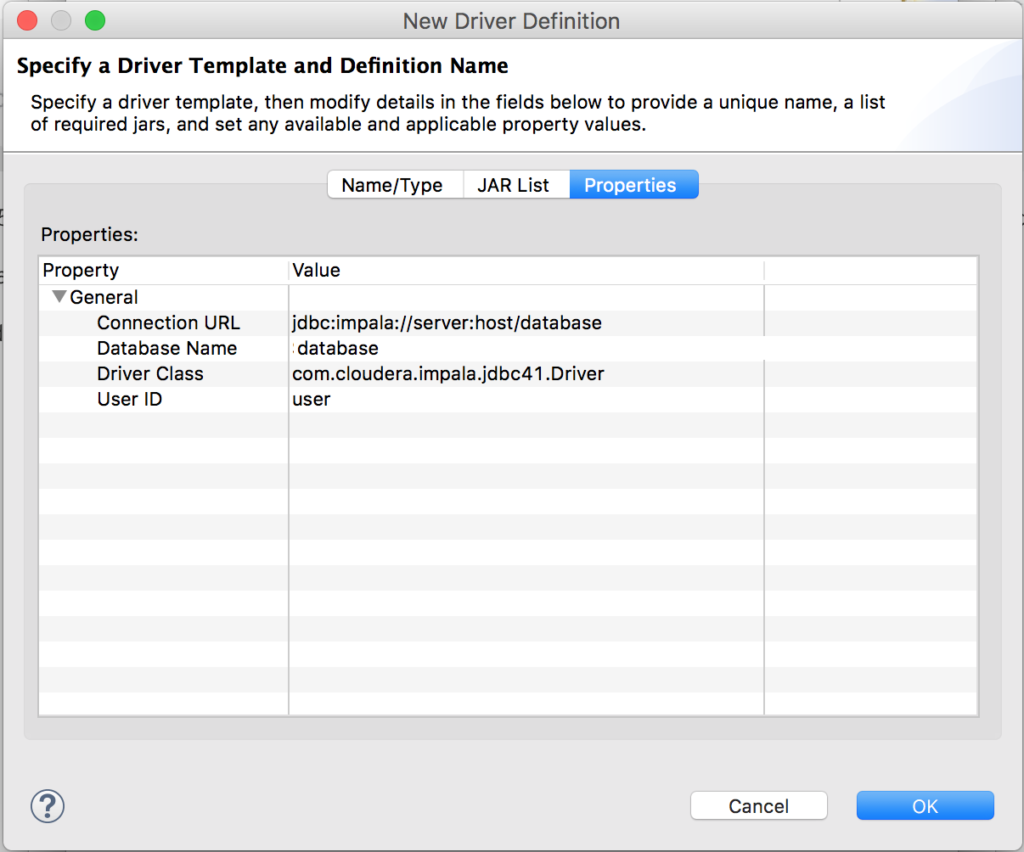Image resolution: width=1024 pixels, height=852 pixels.
Task: Switch to the Name/Type tab
Action: click(392, 185)
